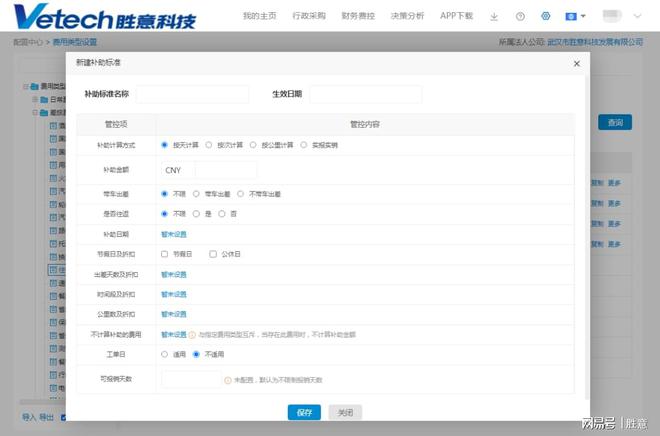Select 适用 radio in 工作日 row
Image resolution: width=660 pixels, height=436 pixels.
pyautogui.click(x=165, y=354)
